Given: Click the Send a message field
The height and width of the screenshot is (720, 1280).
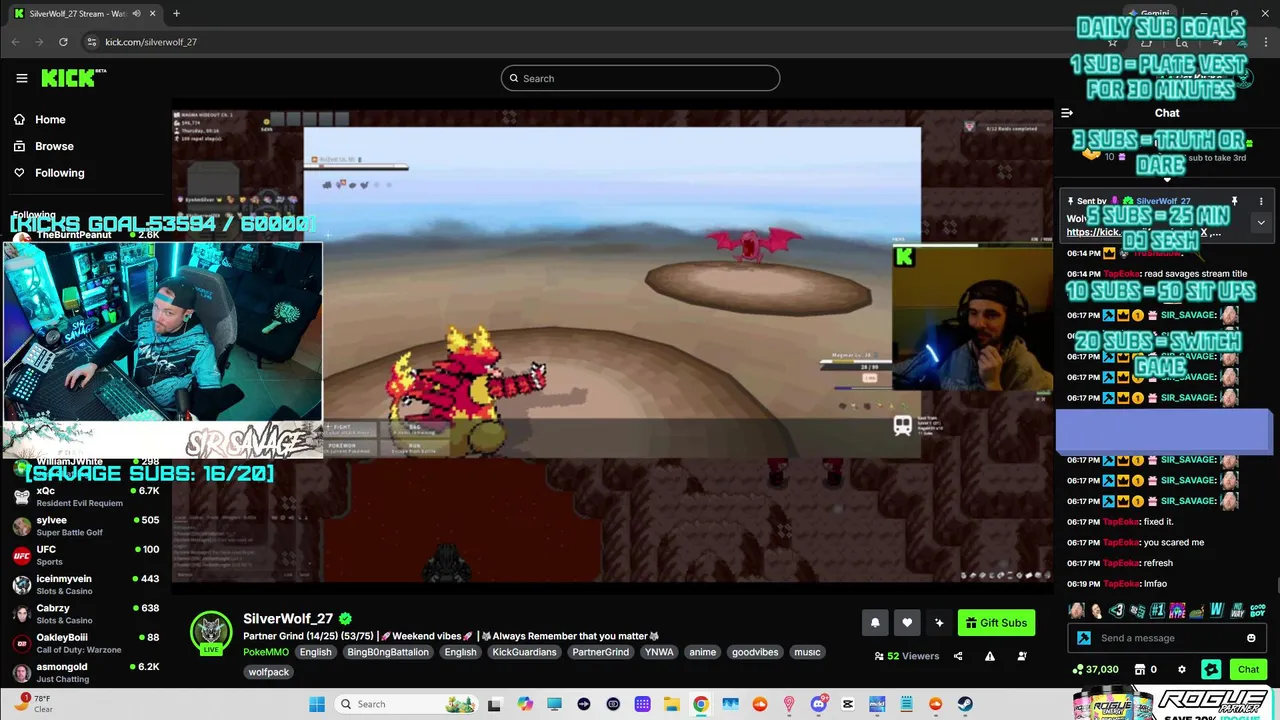Looking at the screenshot, I should (1167, 638).
